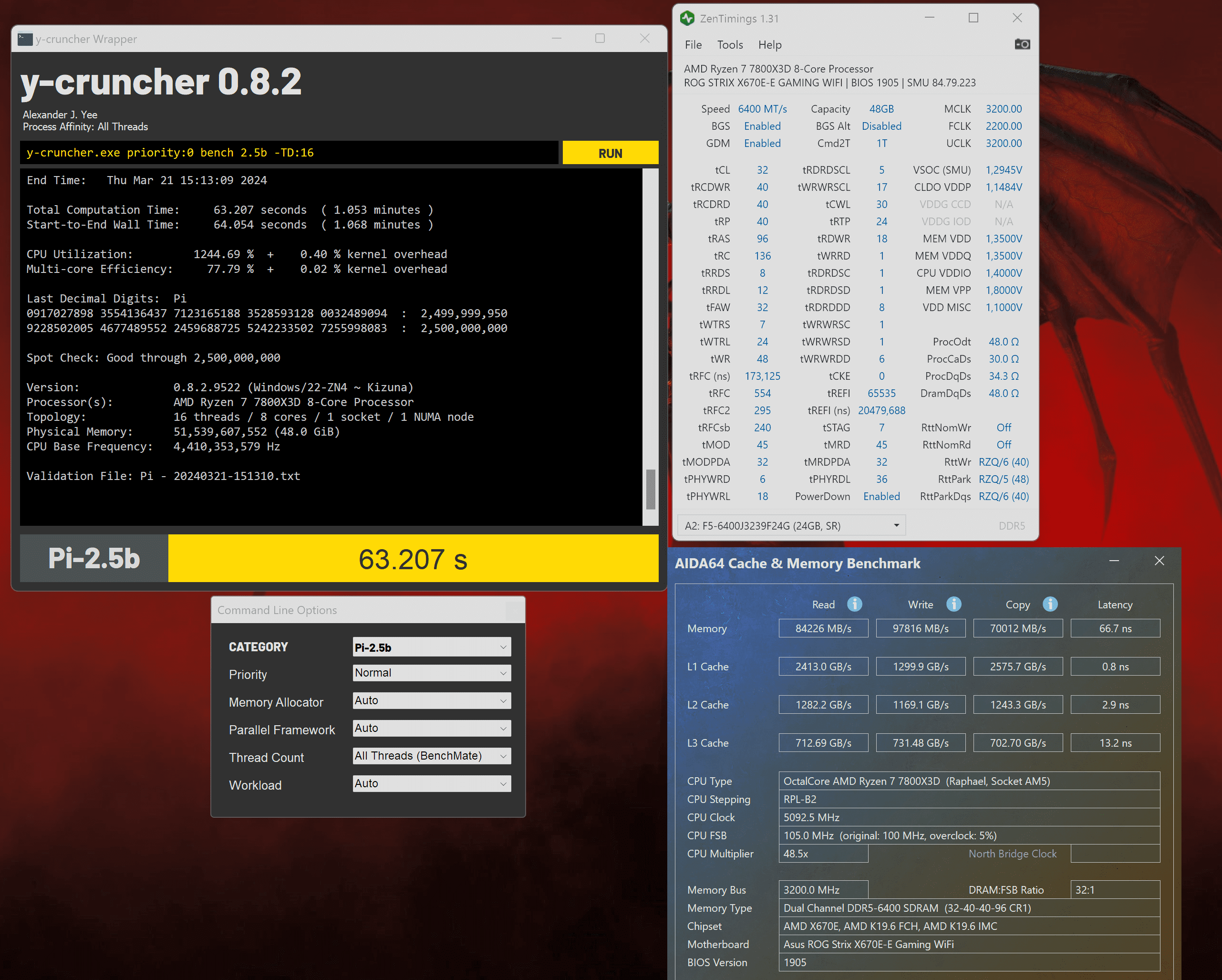Click the ZenTimings GDM Enabled value
The image size is (1222, 980).
point(762,144)
